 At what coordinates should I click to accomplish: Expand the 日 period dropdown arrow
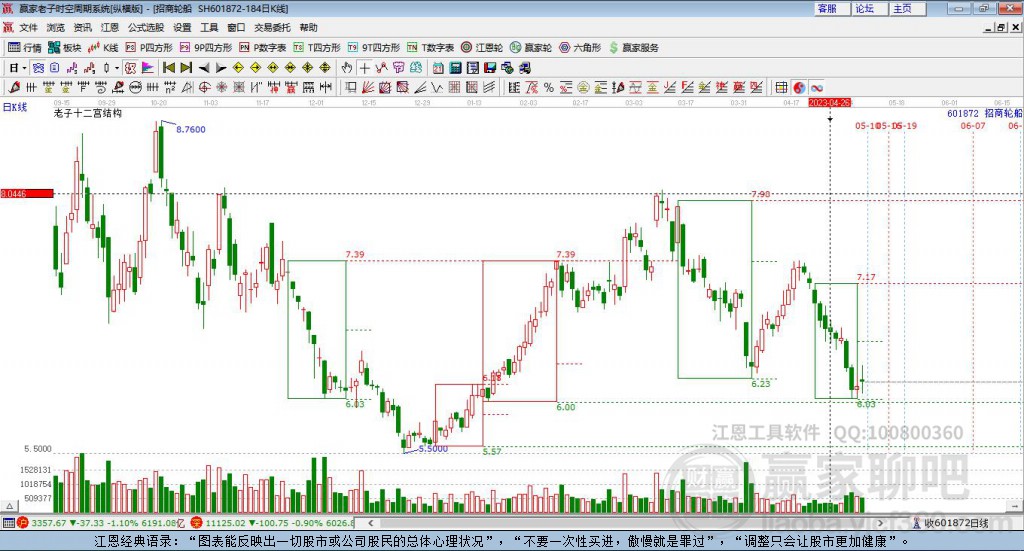24,68
